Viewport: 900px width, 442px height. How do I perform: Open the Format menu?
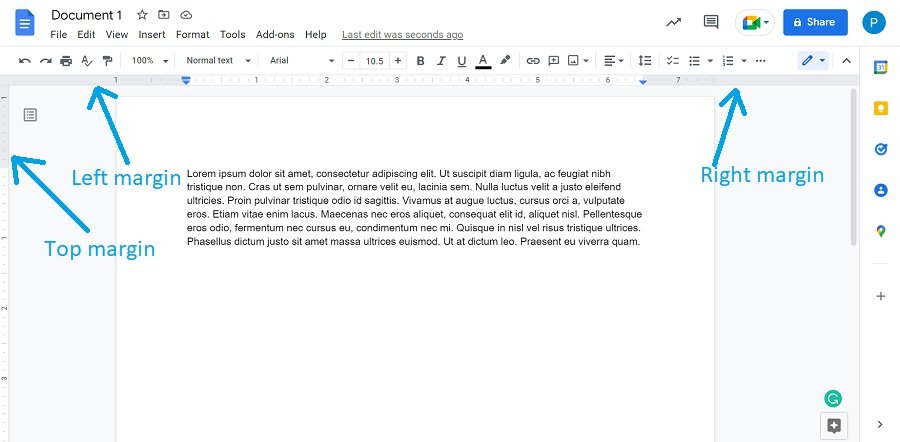pyautogui.click(x=193, y=34)
